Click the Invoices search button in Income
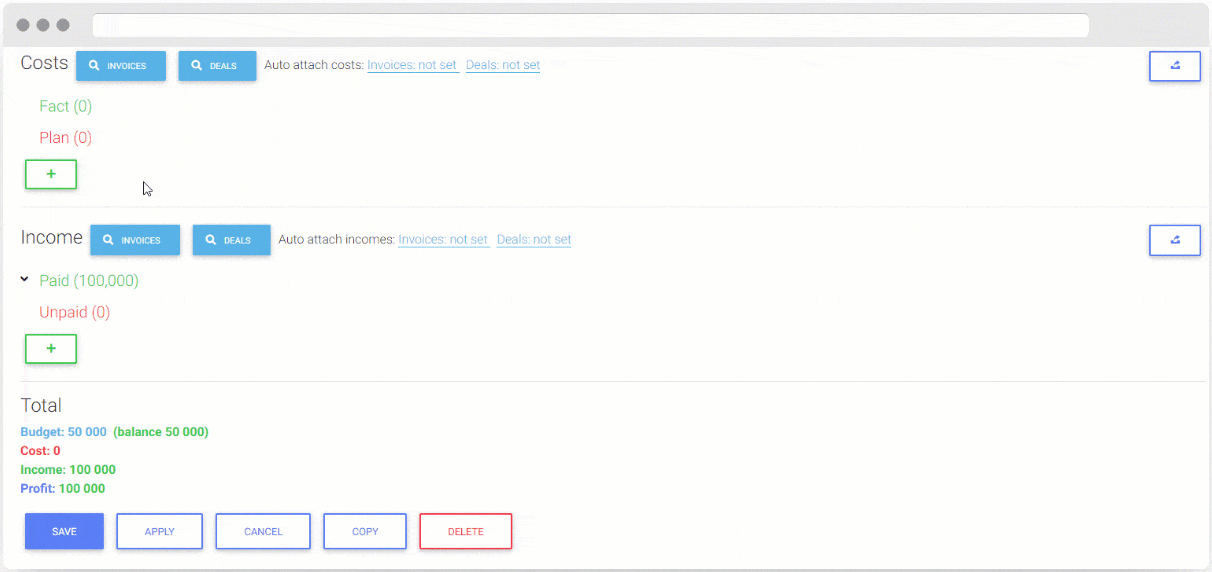The width and height of the screenshot is (1212, 572). pos(135,240)
